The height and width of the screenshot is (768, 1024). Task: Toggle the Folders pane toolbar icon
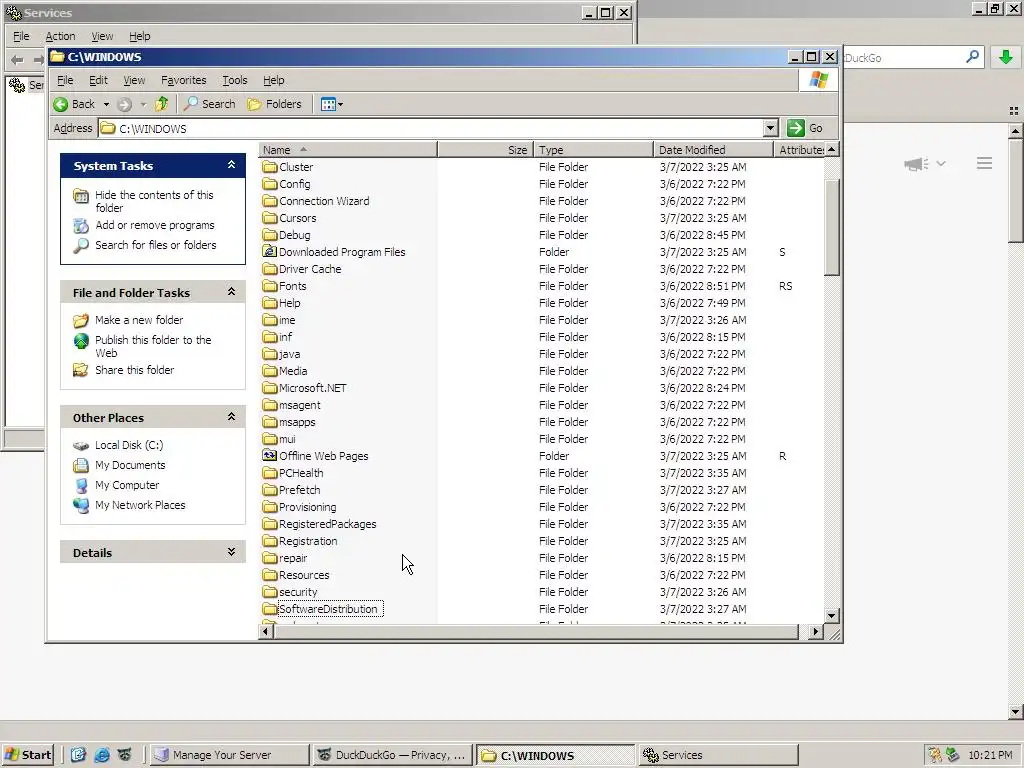click(x=255, y=104)
